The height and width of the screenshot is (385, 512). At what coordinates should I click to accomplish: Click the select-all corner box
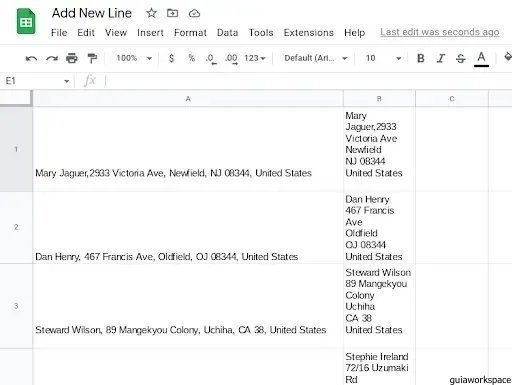[15, 98]
